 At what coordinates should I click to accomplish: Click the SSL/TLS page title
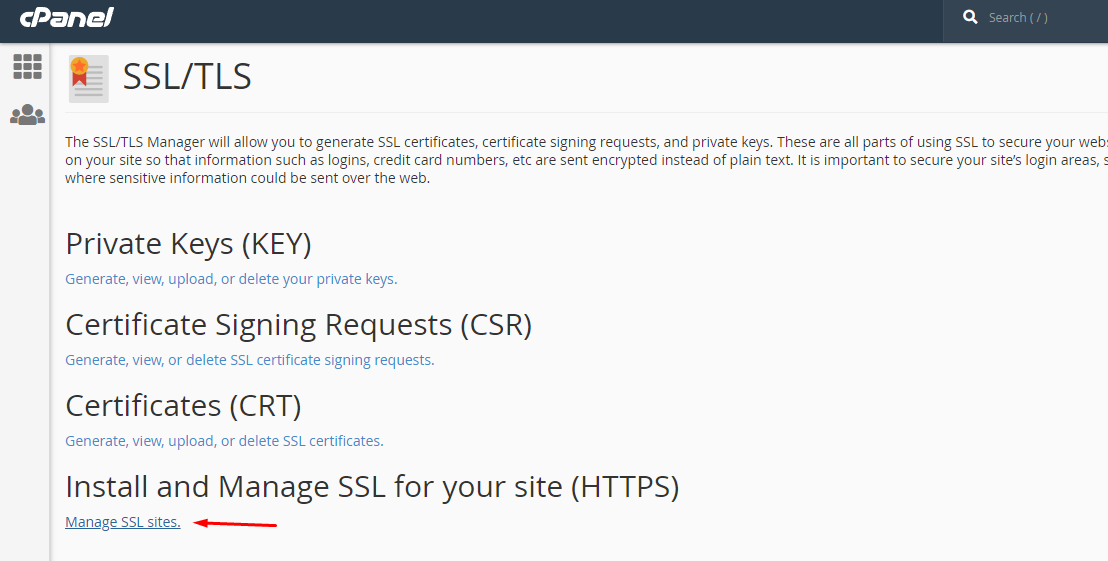187,76
